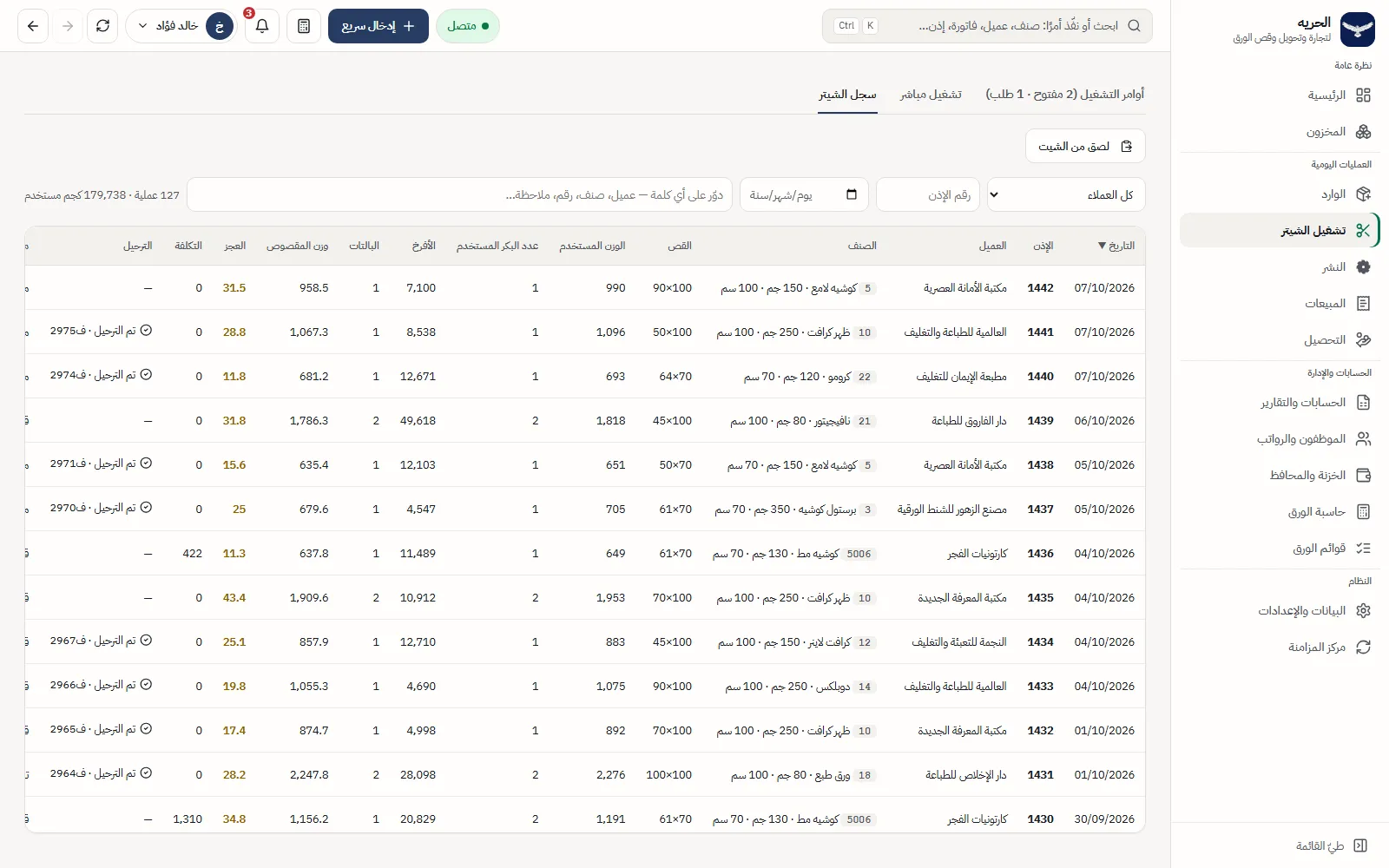Open البيانات والإعدادات settings in sidebar
The width and height of the screenshot is (1389, 868).
click(x=1280, y=611)
